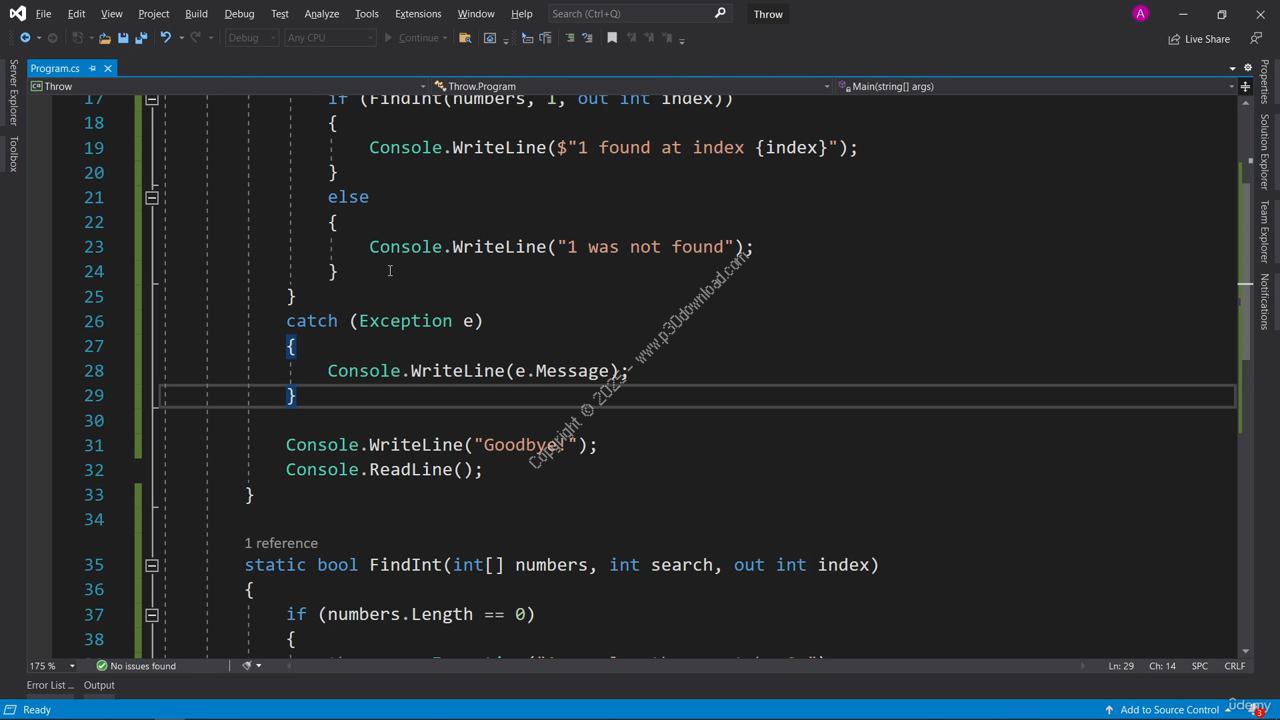Open the Team Explorer side tab
The image size is (1280, 720).
point(1264,232)
